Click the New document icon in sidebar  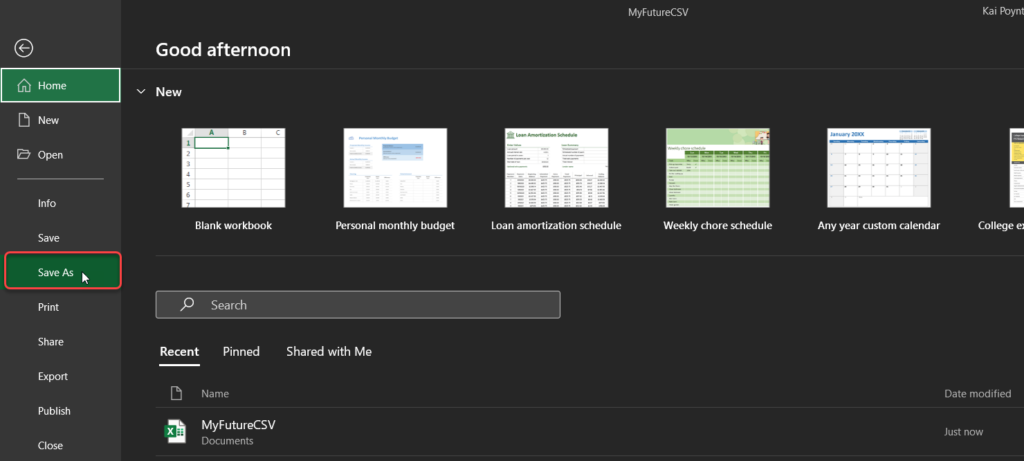(24, 120)
